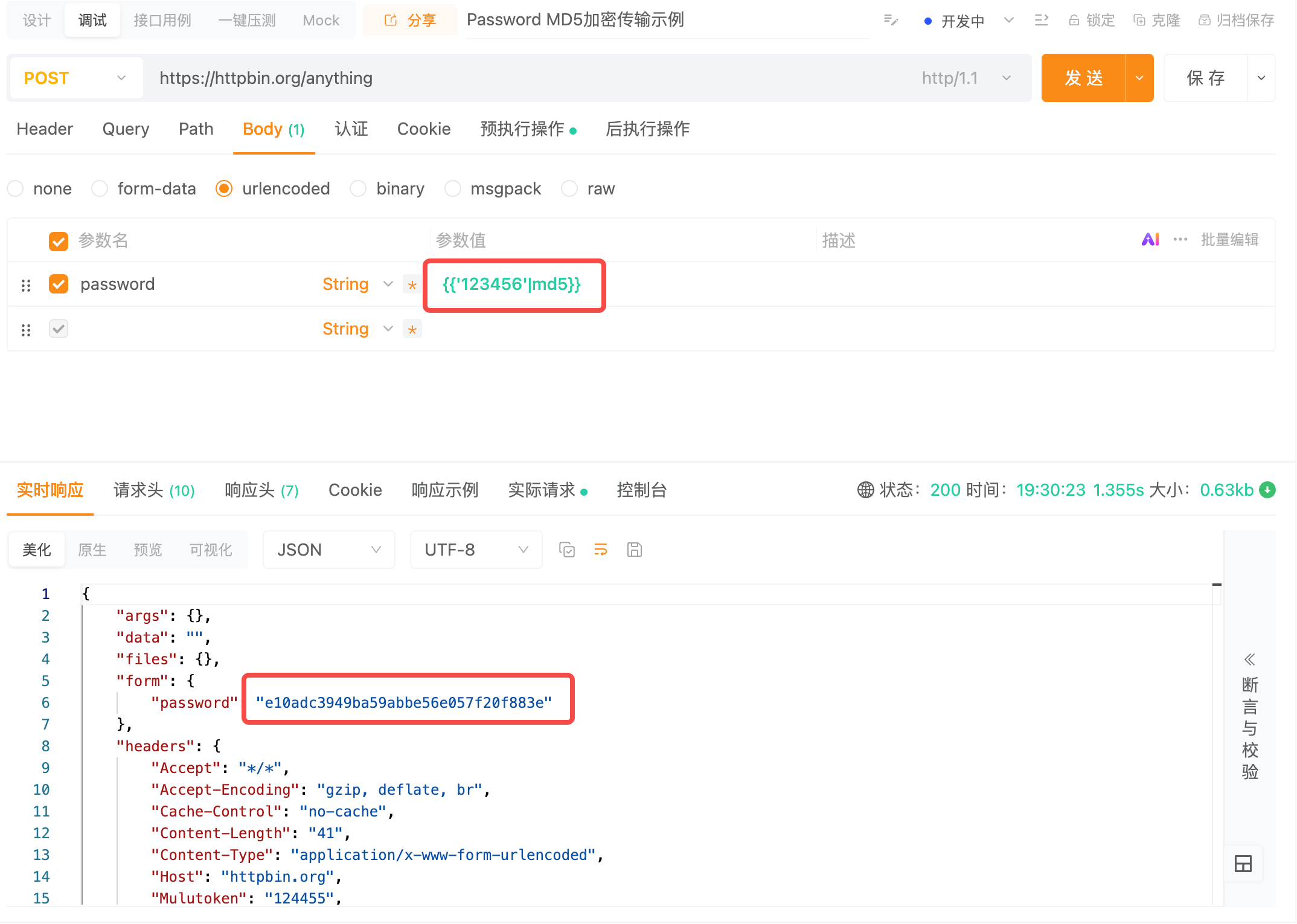
Task: Expand the assertion panel with double-chevron icon
Action: 1249,659
